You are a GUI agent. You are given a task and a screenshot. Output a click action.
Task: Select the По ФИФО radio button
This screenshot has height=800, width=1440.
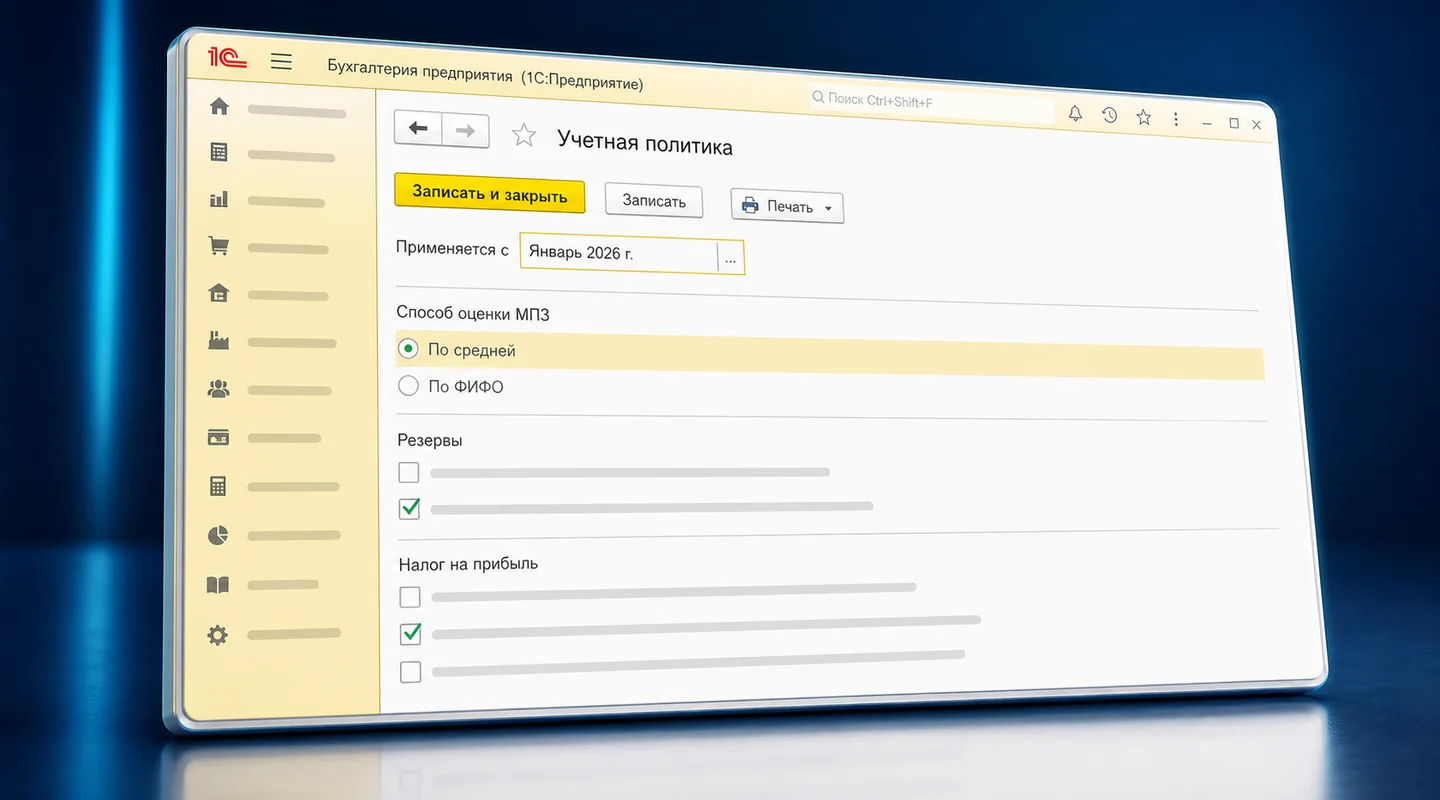pos(408,385)
